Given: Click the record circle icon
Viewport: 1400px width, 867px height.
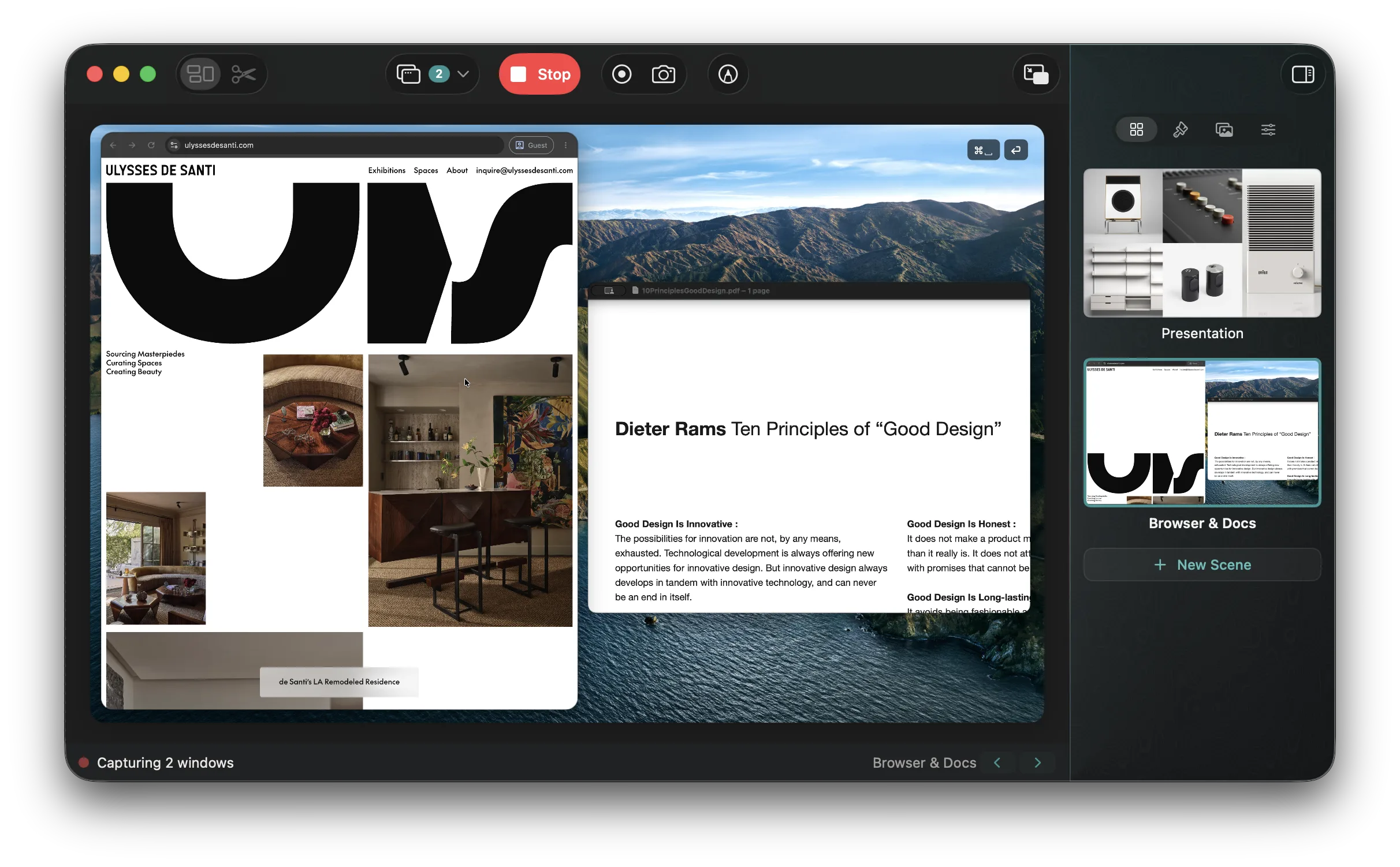Looking at the screenshot, I should click(622, 74).
